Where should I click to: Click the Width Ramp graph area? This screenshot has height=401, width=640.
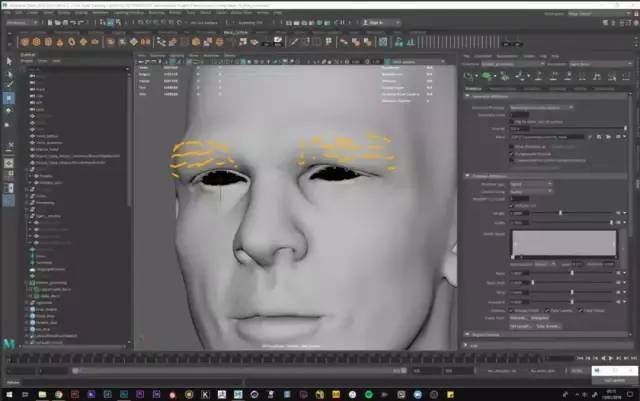pos(564,244)
